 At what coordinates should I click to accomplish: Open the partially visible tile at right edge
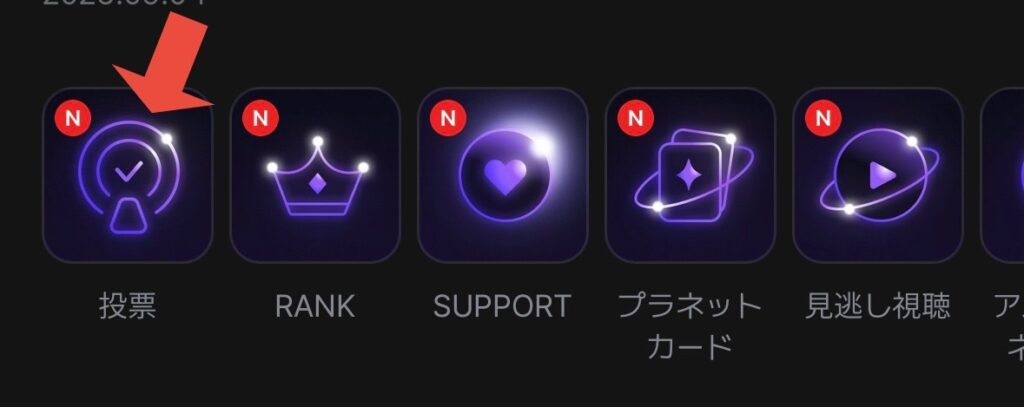[x=1002, y=175]
